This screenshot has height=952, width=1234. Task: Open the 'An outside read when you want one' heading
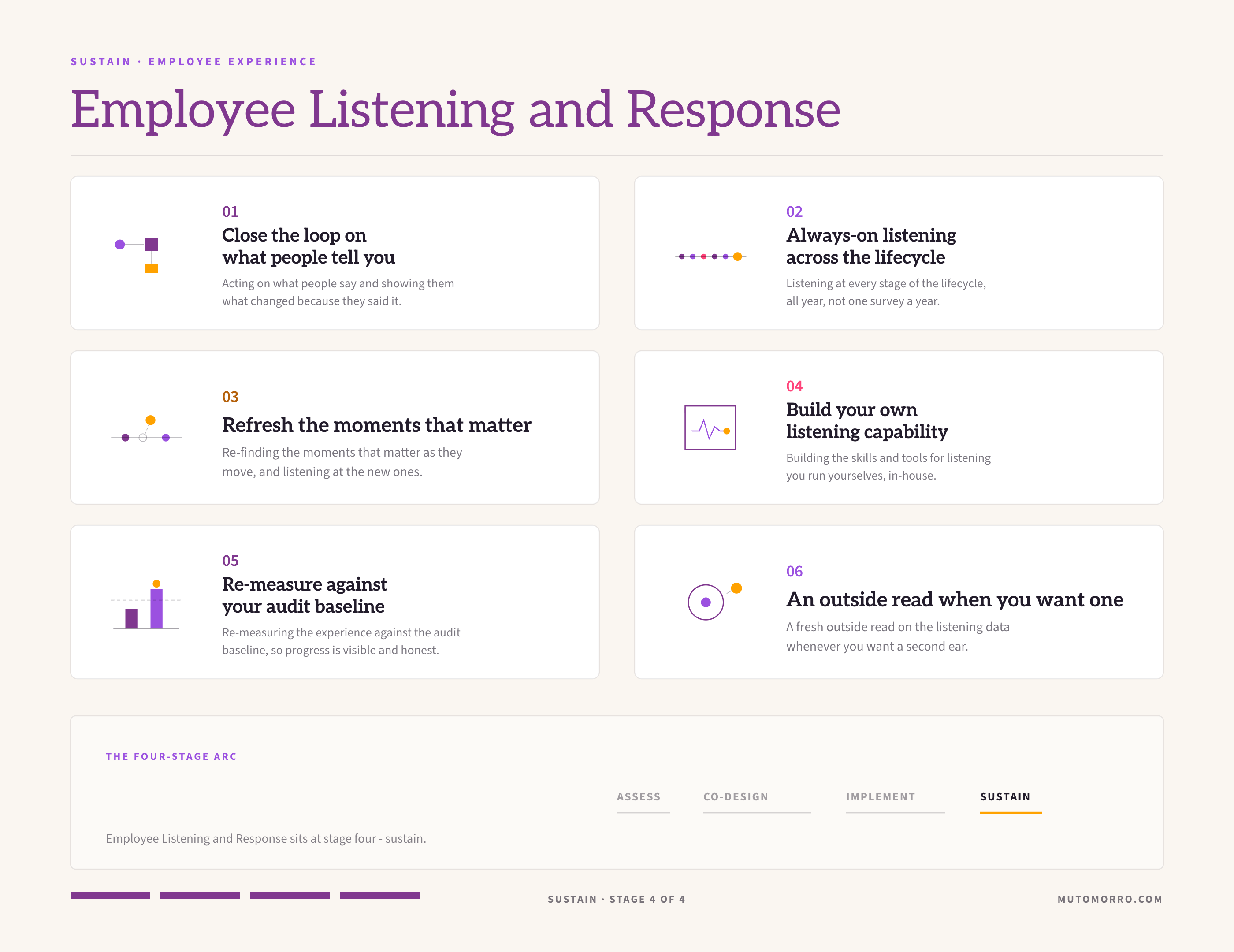pyautogui.click(x=955, y=599)
